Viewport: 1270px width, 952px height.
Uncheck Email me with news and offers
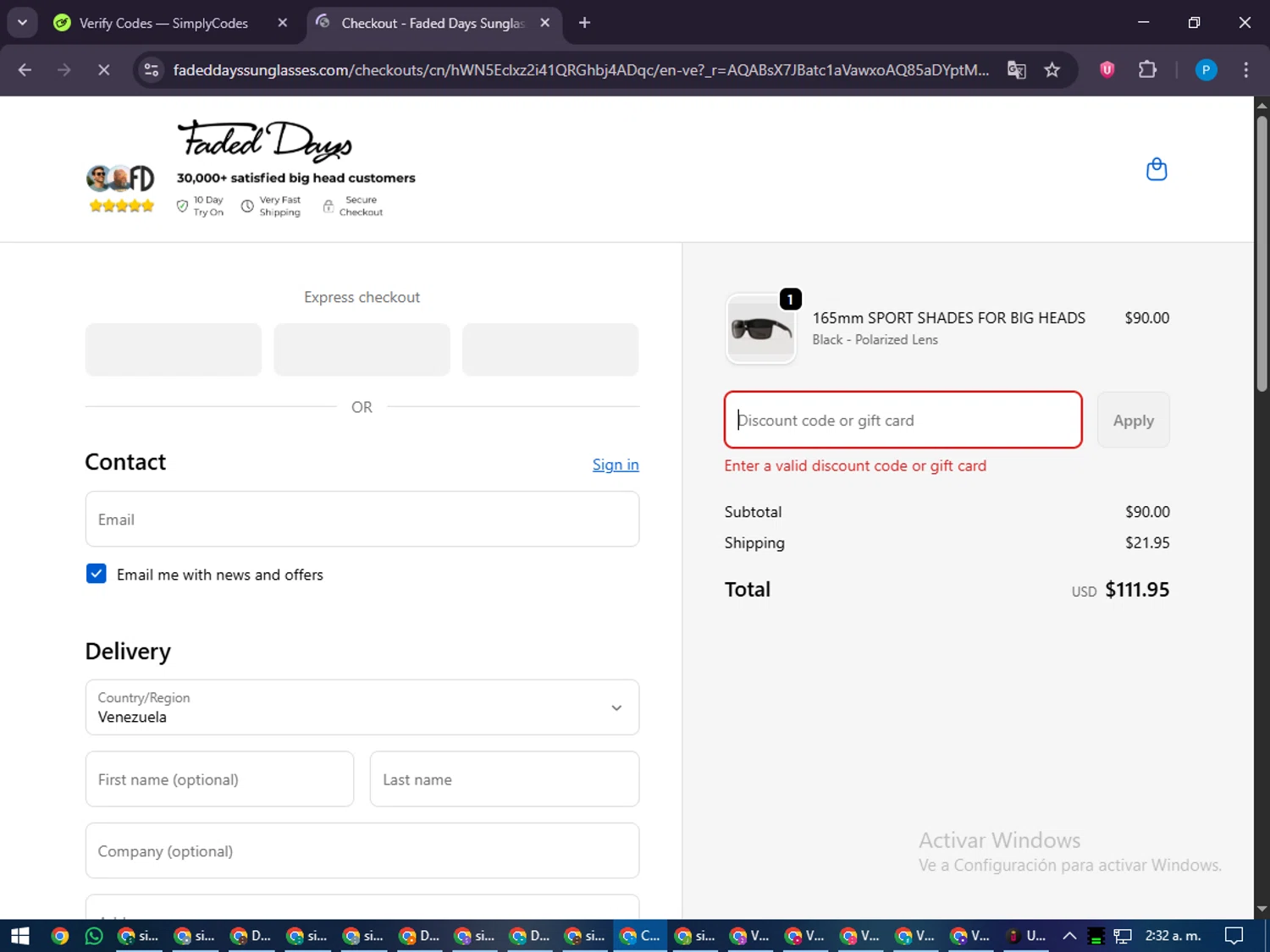click(x=97, y=574)
